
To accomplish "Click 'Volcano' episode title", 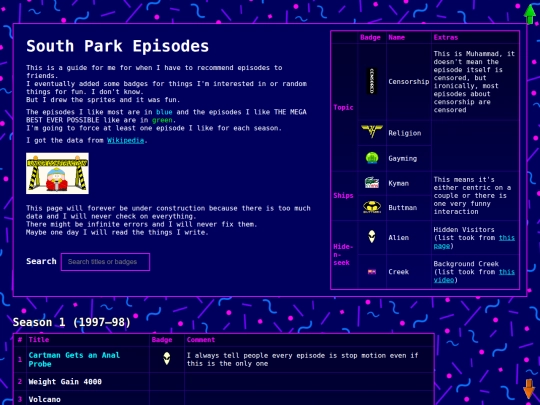I will coord(44,399).
